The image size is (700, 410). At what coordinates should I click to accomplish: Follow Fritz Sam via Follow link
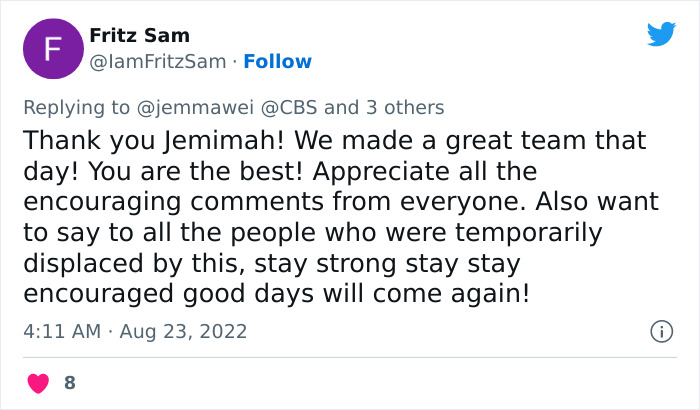pos(278,62)
